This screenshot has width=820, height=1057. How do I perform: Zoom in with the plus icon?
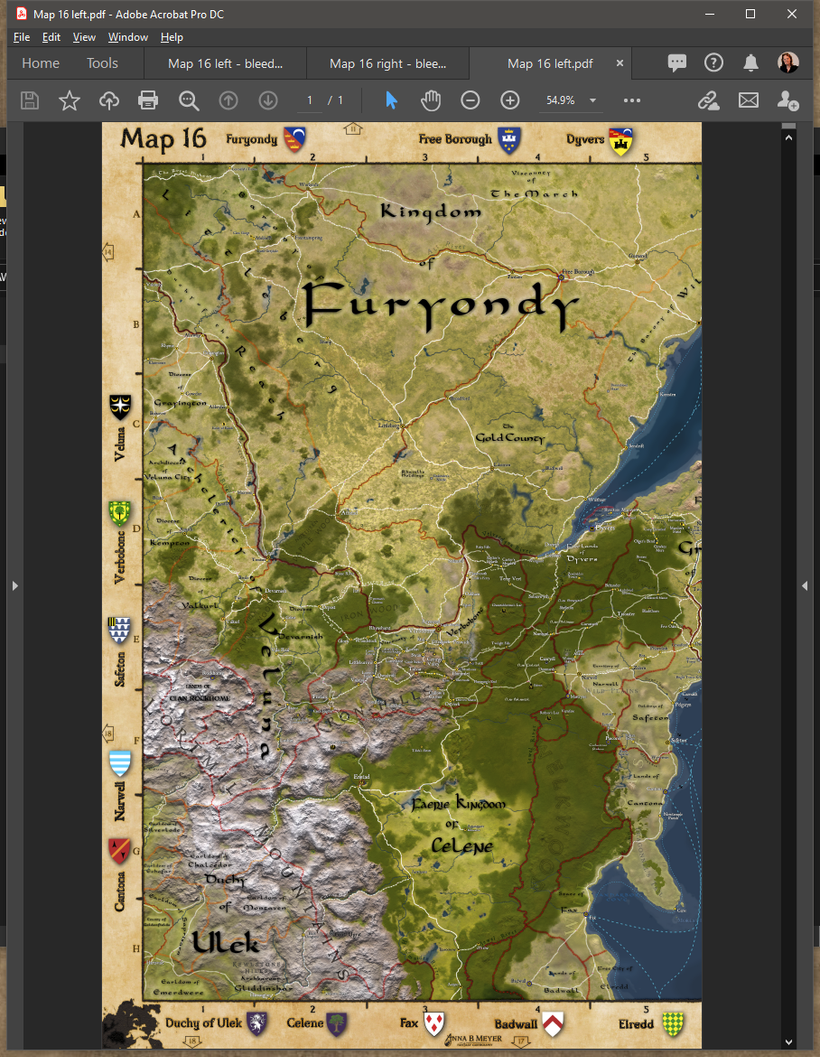pos(509,100)
